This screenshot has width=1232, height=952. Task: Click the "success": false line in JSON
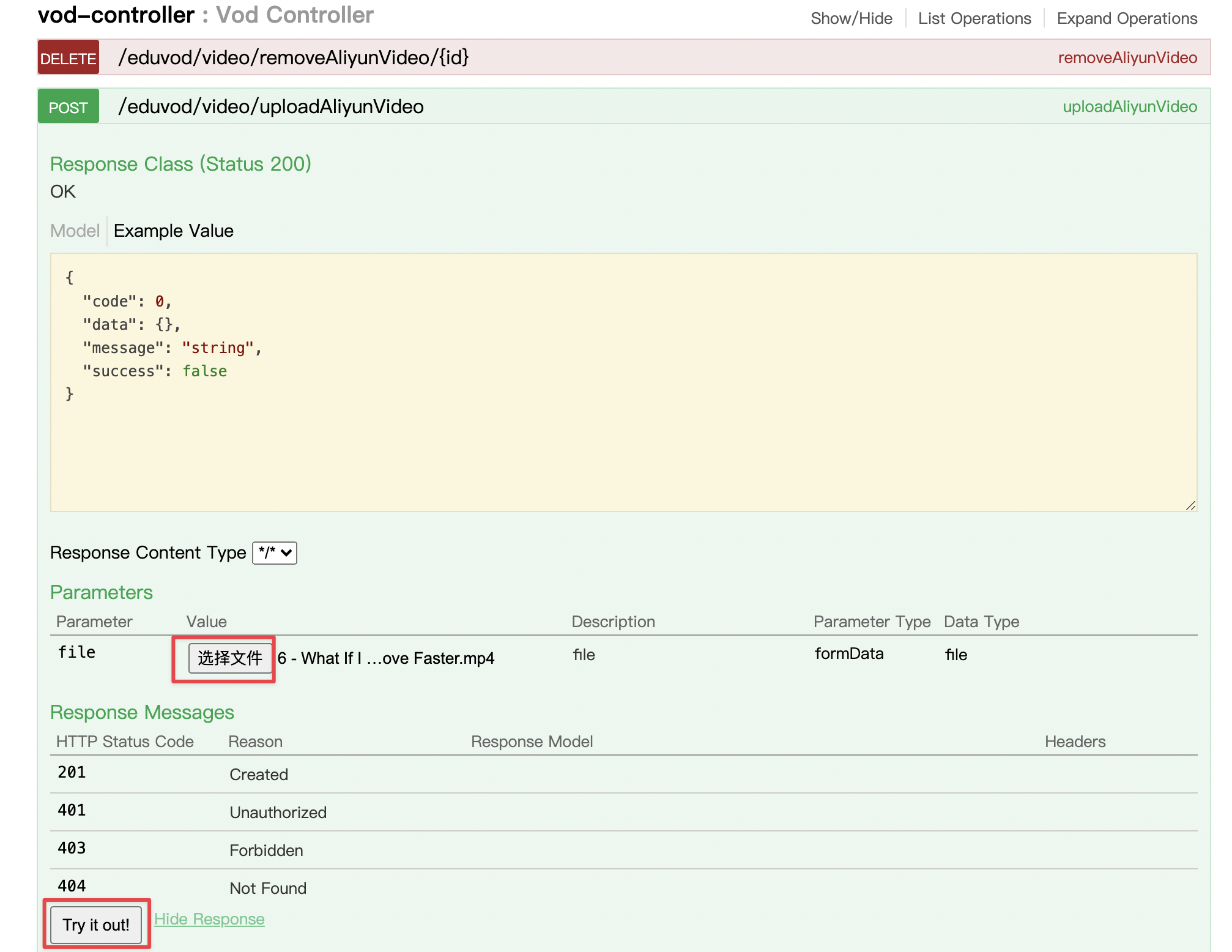155,371
